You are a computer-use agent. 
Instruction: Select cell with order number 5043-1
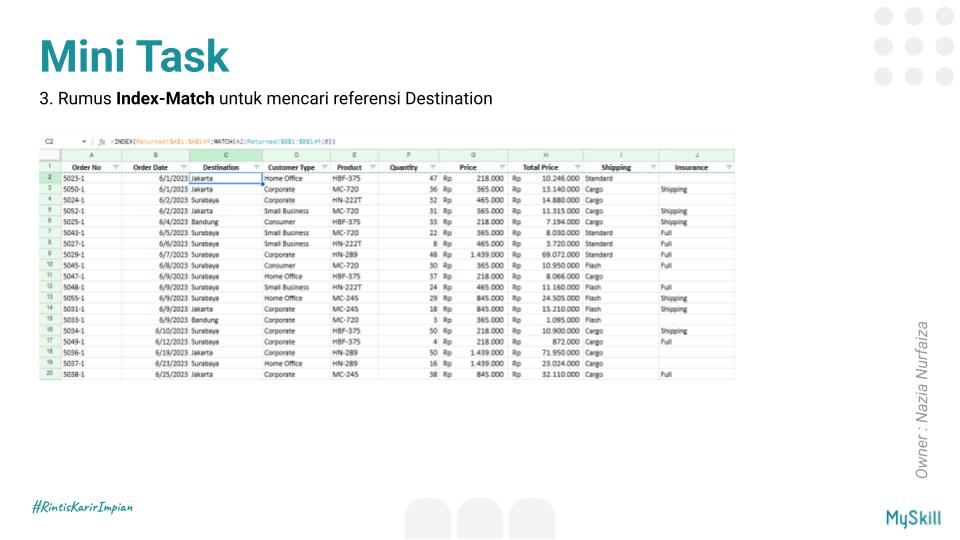[x=91, y=233]
